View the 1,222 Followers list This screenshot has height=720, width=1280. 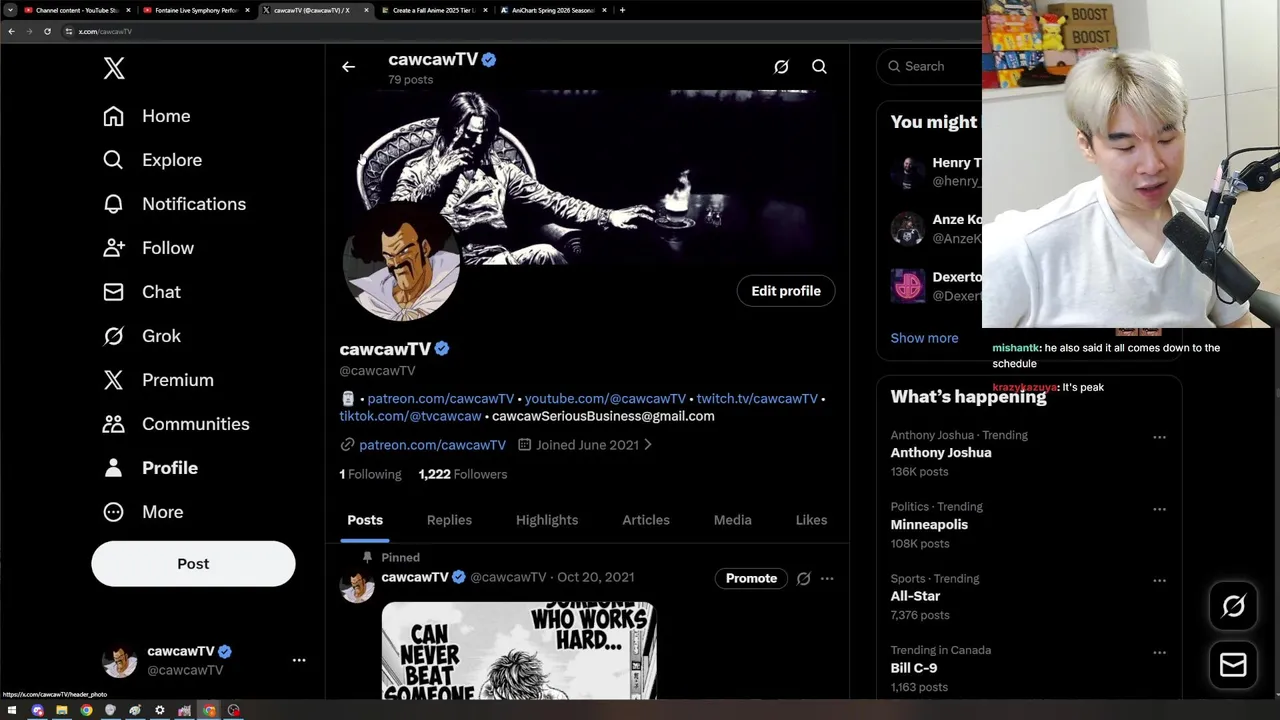click(x=462, y=474)
